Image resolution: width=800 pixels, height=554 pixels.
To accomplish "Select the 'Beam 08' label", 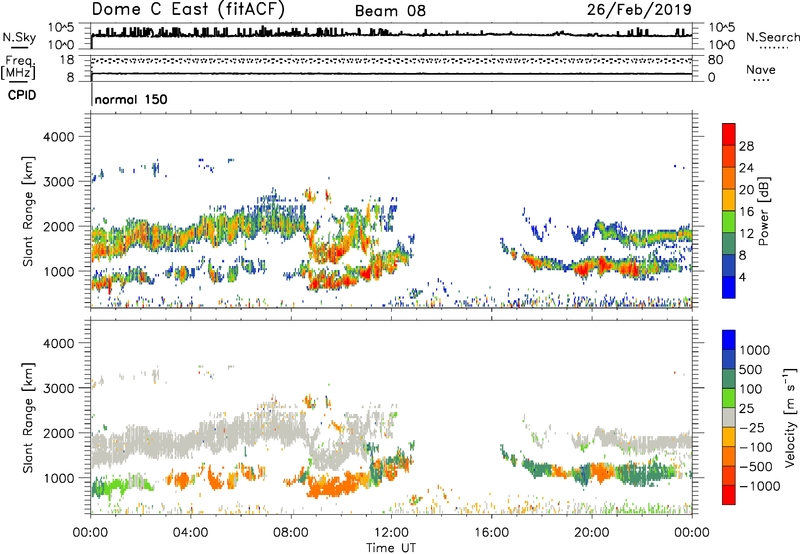I will pyautogui.click(x=390, y=11).
